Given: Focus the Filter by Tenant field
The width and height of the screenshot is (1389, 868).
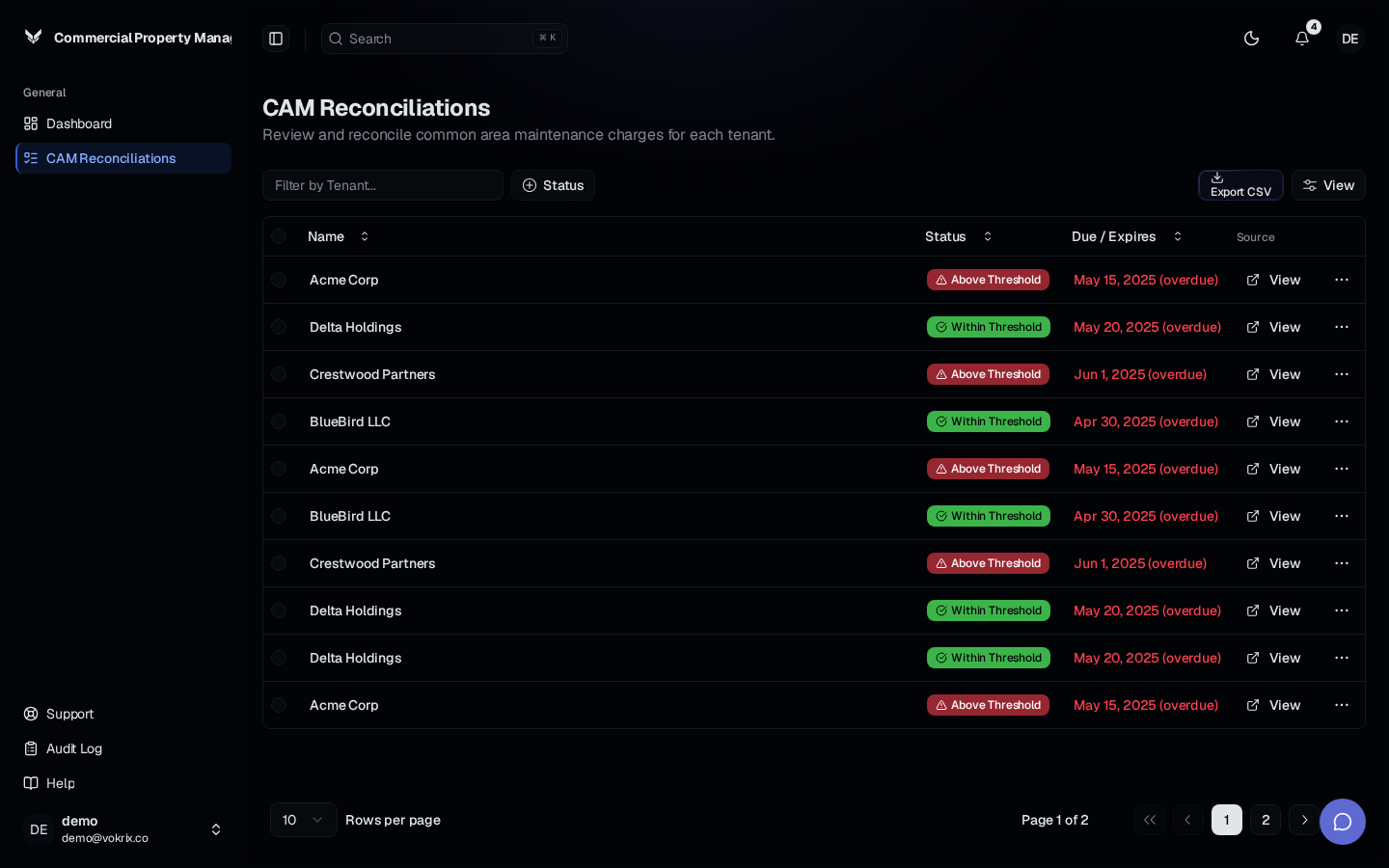Looking at the screenshot, I should coord(383,185).
